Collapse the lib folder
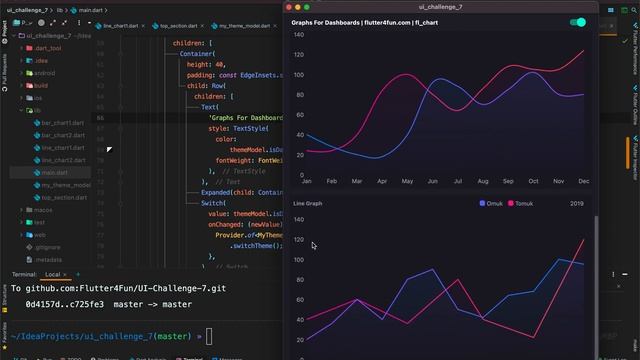 tap(22, 111)
